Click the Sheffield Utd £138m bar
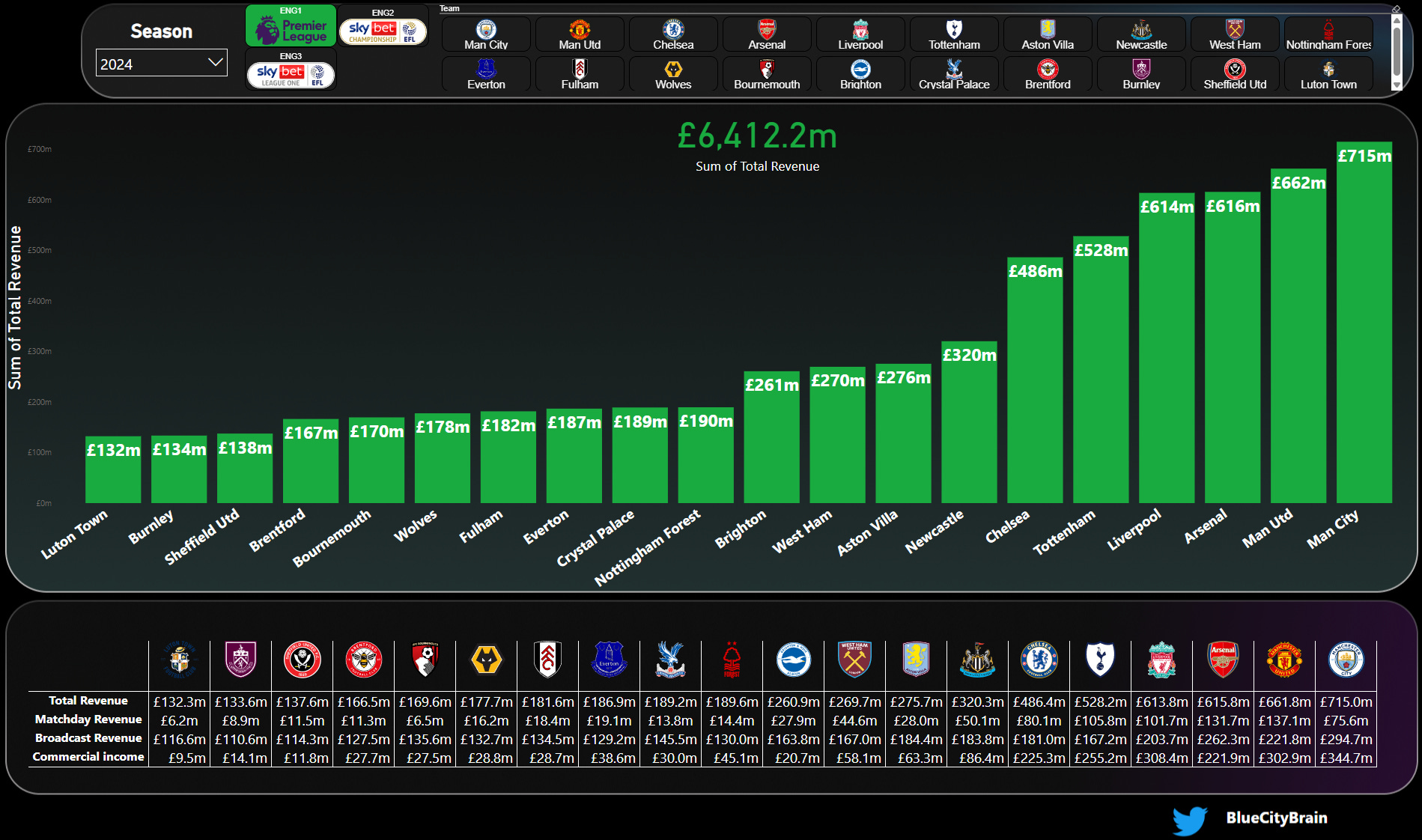 [245, 468]
